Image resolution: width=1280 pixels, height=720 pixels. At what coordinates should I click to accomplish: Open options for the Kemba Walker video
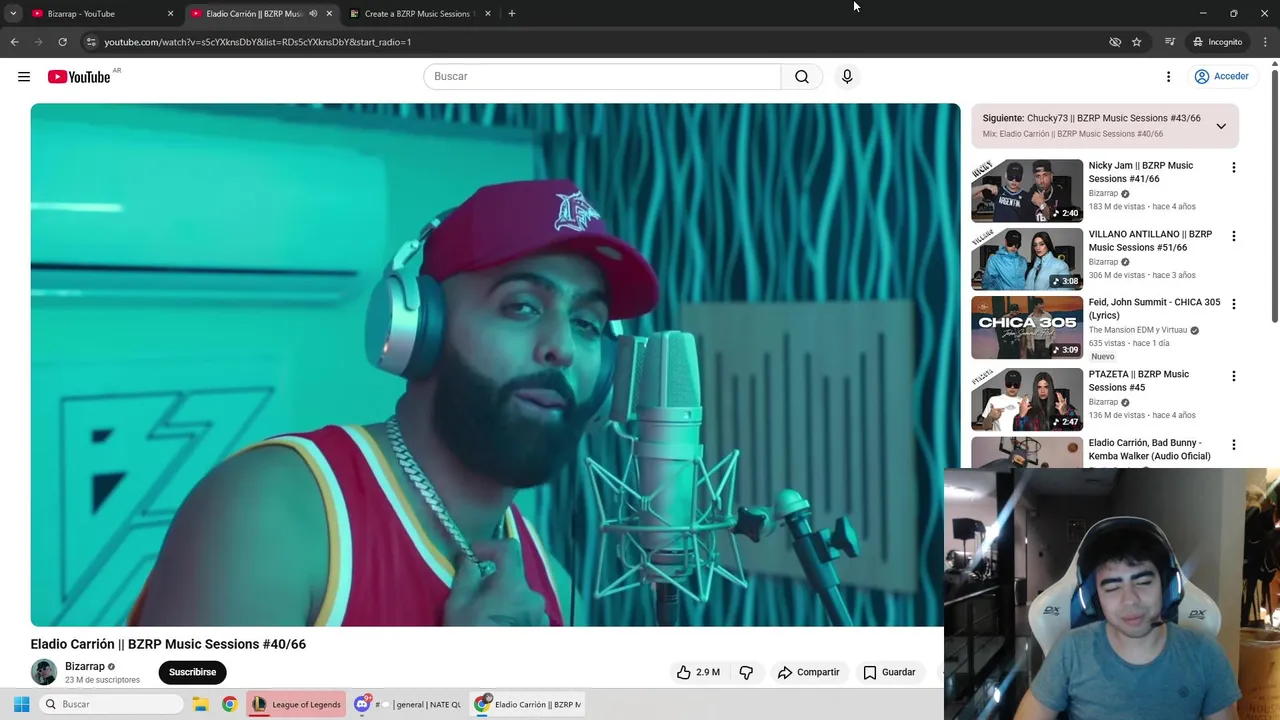coord(1233,444)
